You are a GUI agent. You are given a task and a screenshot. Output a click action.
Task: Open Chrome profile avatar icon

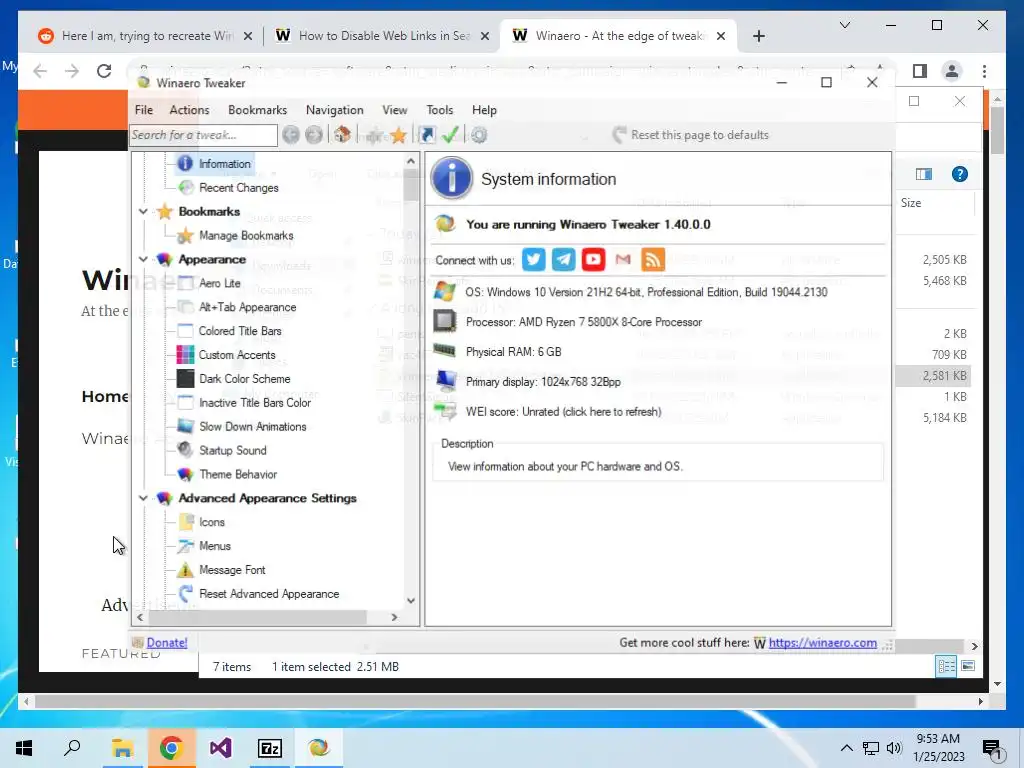point(952,71)
